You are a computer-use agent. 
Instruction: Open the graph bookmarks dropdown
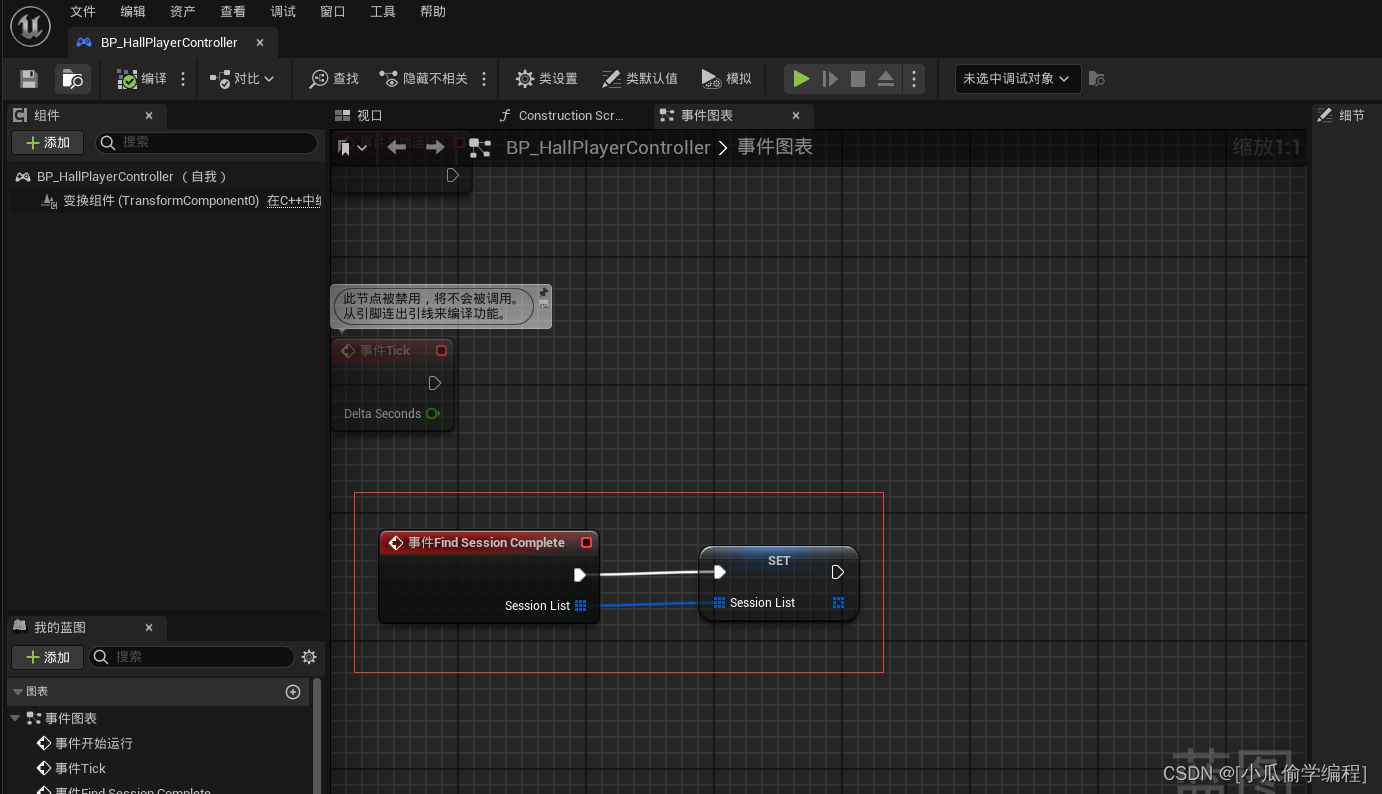pos(353,147)
